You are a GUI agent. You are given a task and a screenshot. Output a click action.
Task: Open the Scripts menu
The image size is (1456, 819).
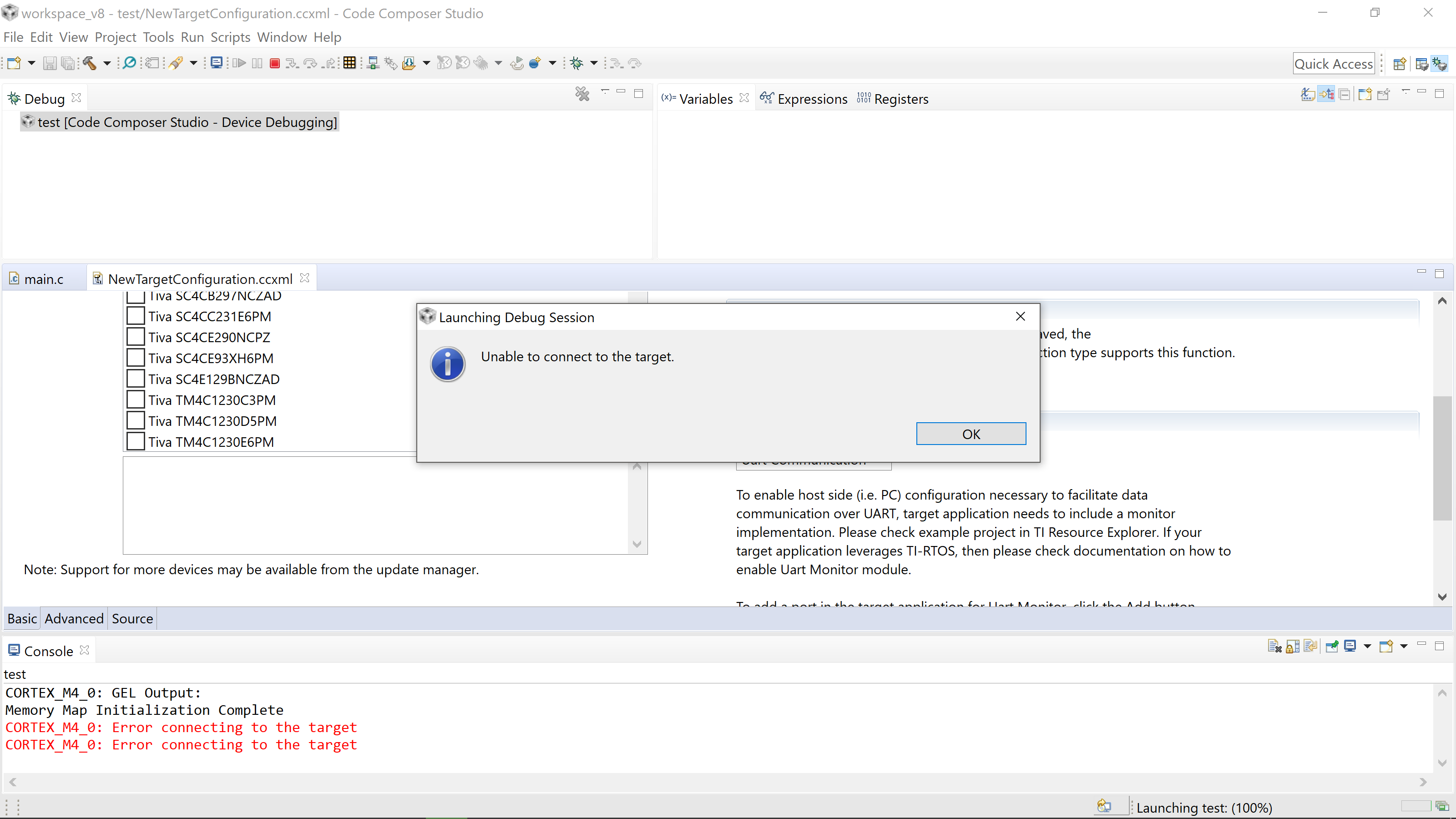(x=230, y=37)
